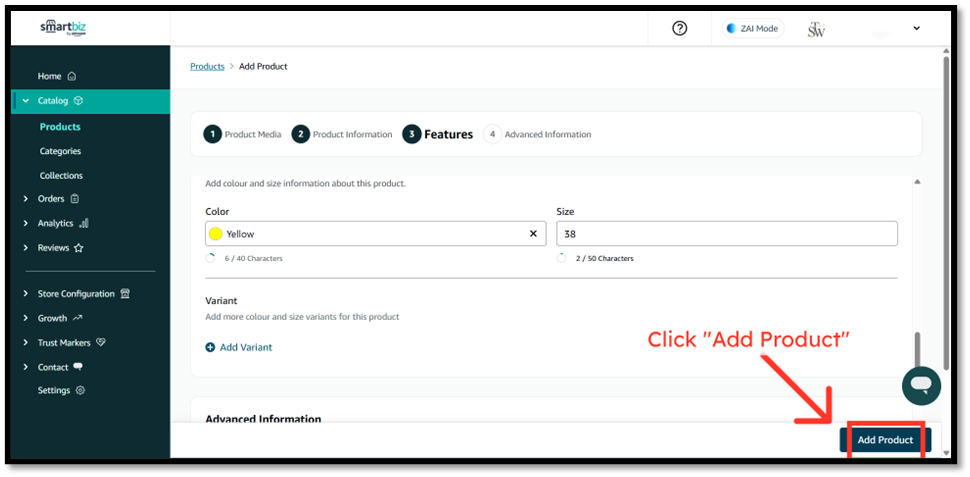Click the Smartbiz logo
The image size is (970, 477).
pos(63,28)
